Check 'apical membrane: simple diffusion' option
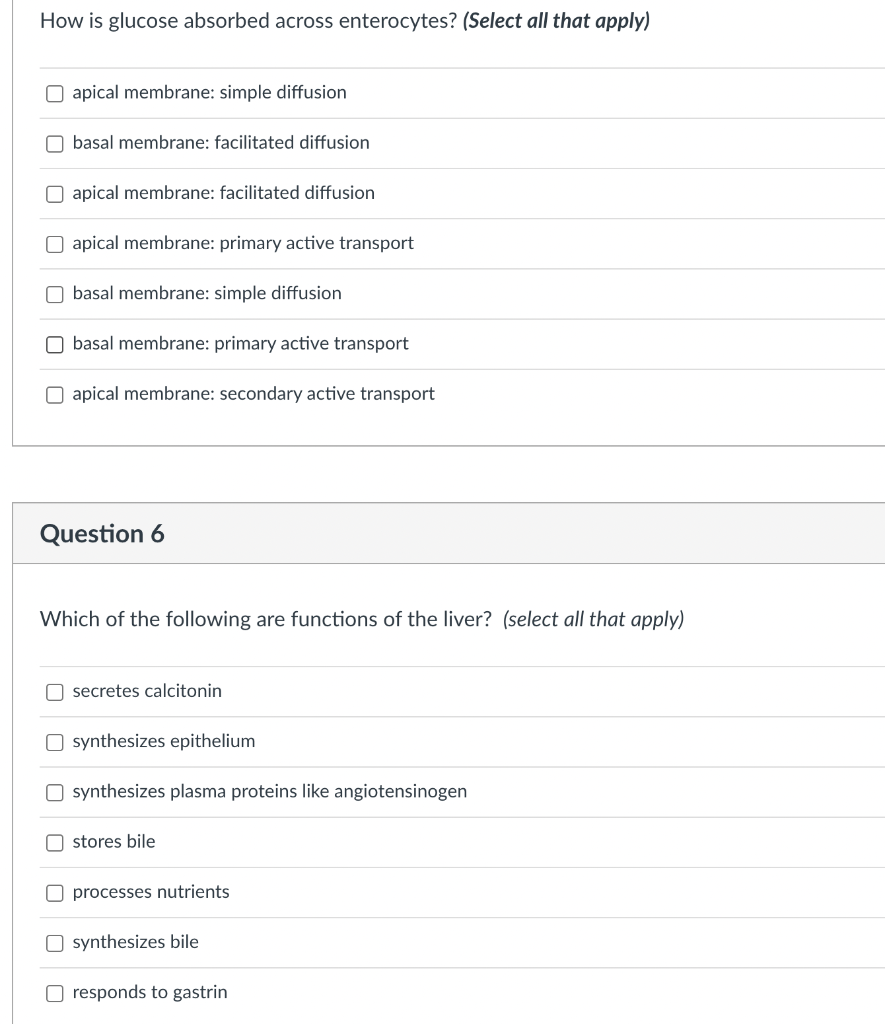885x1024 pixels. pyautogui.click(x=54, y=93)
